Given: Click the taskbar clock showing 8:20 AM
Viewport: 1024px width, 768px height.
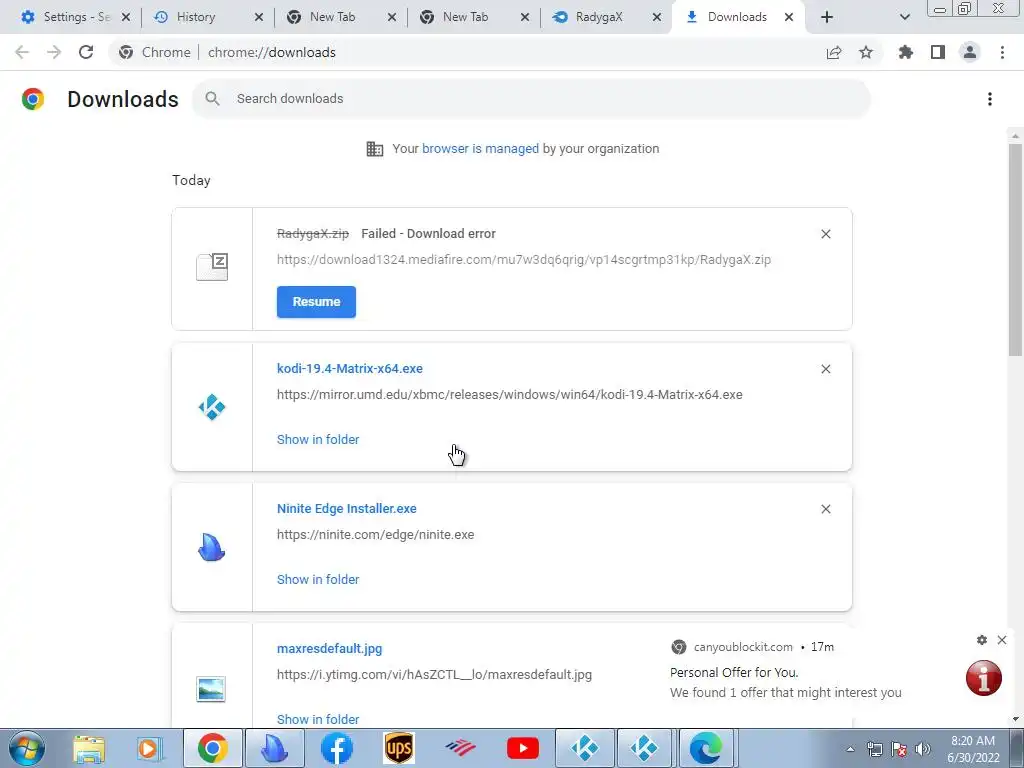Looking at the screenshot, I should 973,749.
